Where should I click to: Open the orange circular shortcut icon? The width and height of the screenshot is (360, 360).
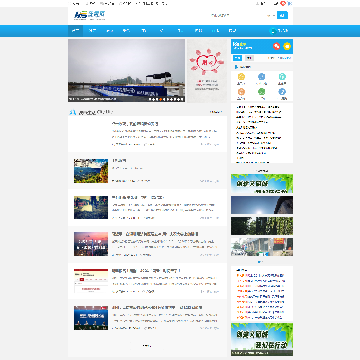tap(241, 92)
